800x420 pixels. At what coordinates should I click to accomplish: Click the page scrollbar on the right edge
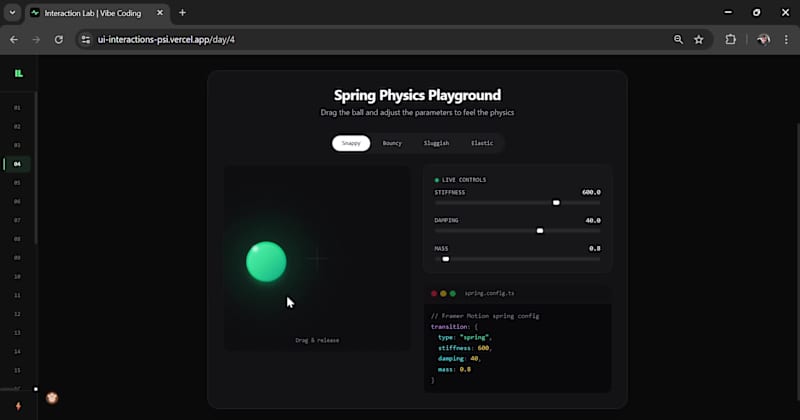tap(797, 260)
